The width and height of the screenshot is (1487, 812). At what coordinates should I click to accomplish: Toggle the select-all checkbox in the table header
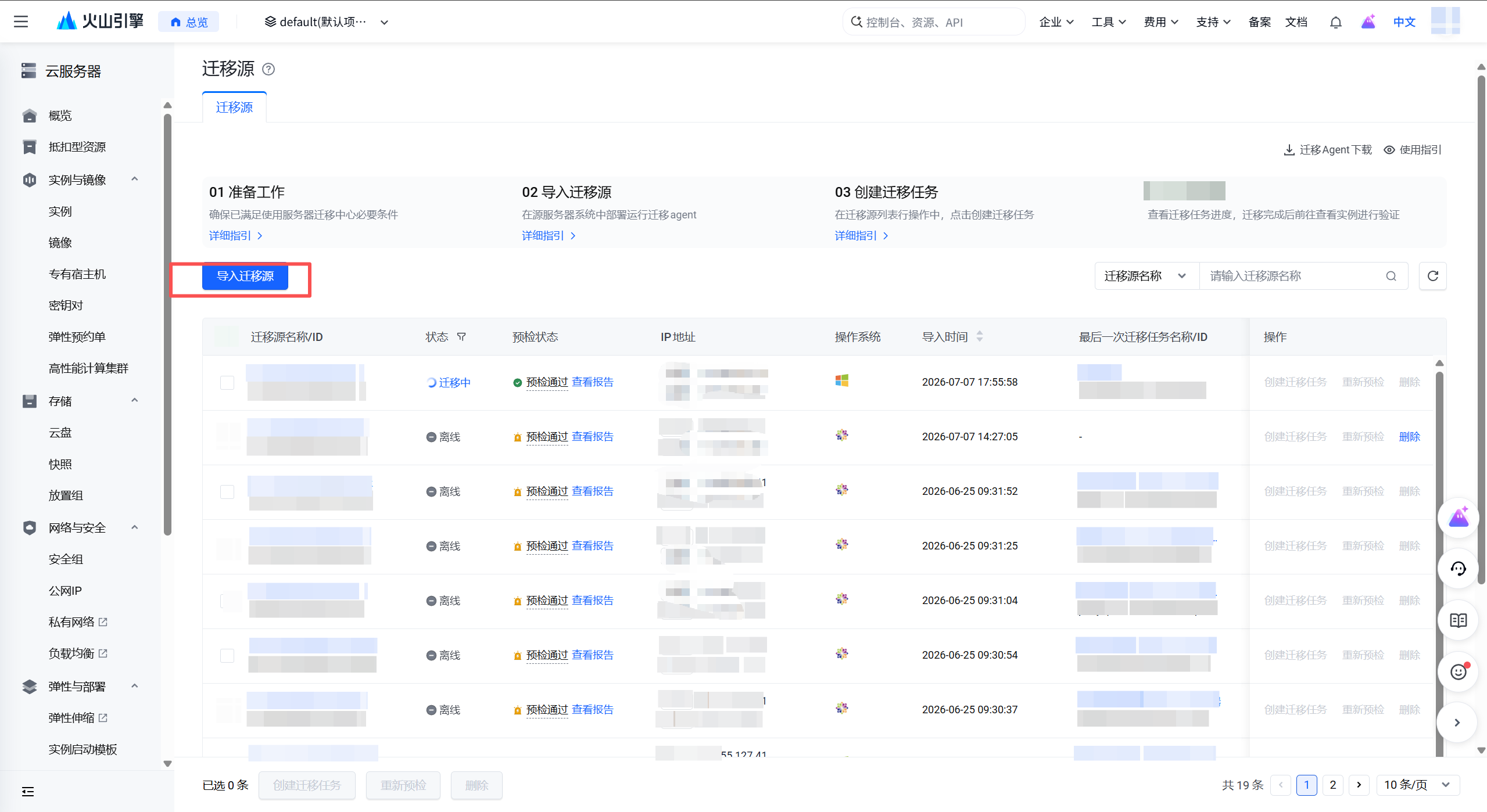point(227,336)
